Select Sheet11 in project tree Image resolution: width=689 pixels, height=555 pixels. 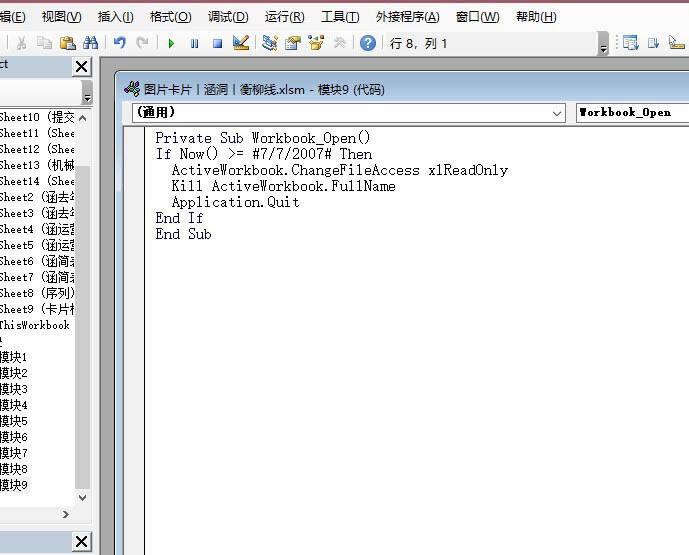[37, 133]
